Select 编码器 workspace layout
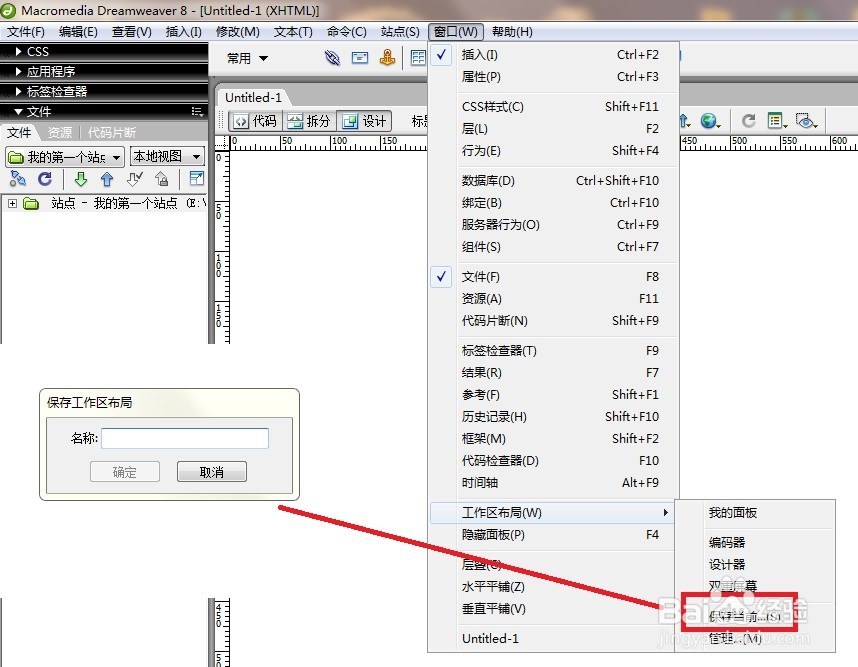858x667 pixels. (x=755, y=542)
